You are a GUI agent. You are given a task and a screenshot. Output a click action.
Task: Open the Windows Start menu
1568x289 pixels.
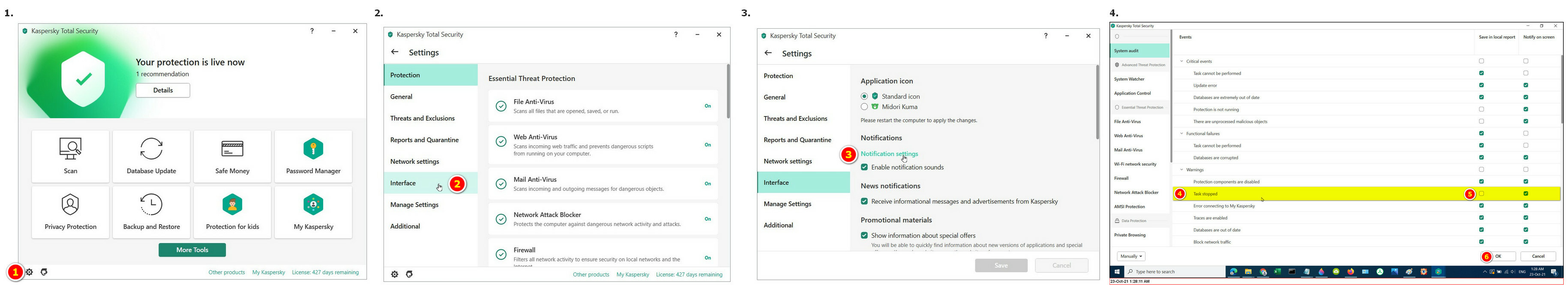(1117, 272)
